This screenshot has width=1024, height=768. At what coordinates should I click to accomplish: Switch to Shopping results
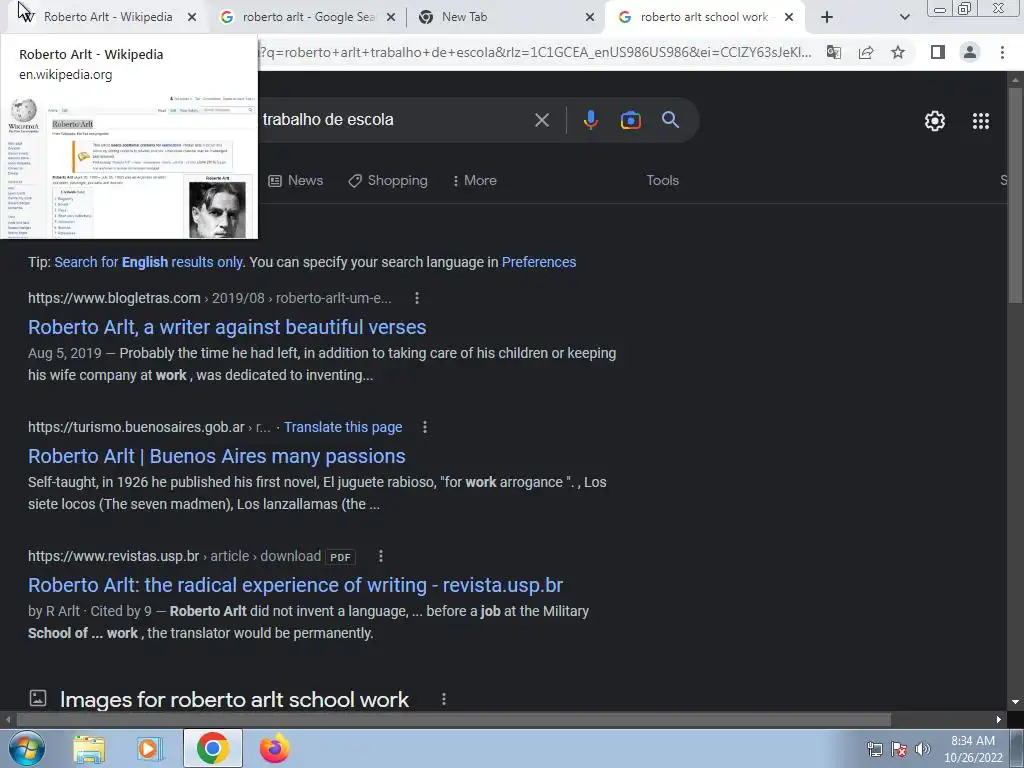pyautogui.click(x=388, y=180)
